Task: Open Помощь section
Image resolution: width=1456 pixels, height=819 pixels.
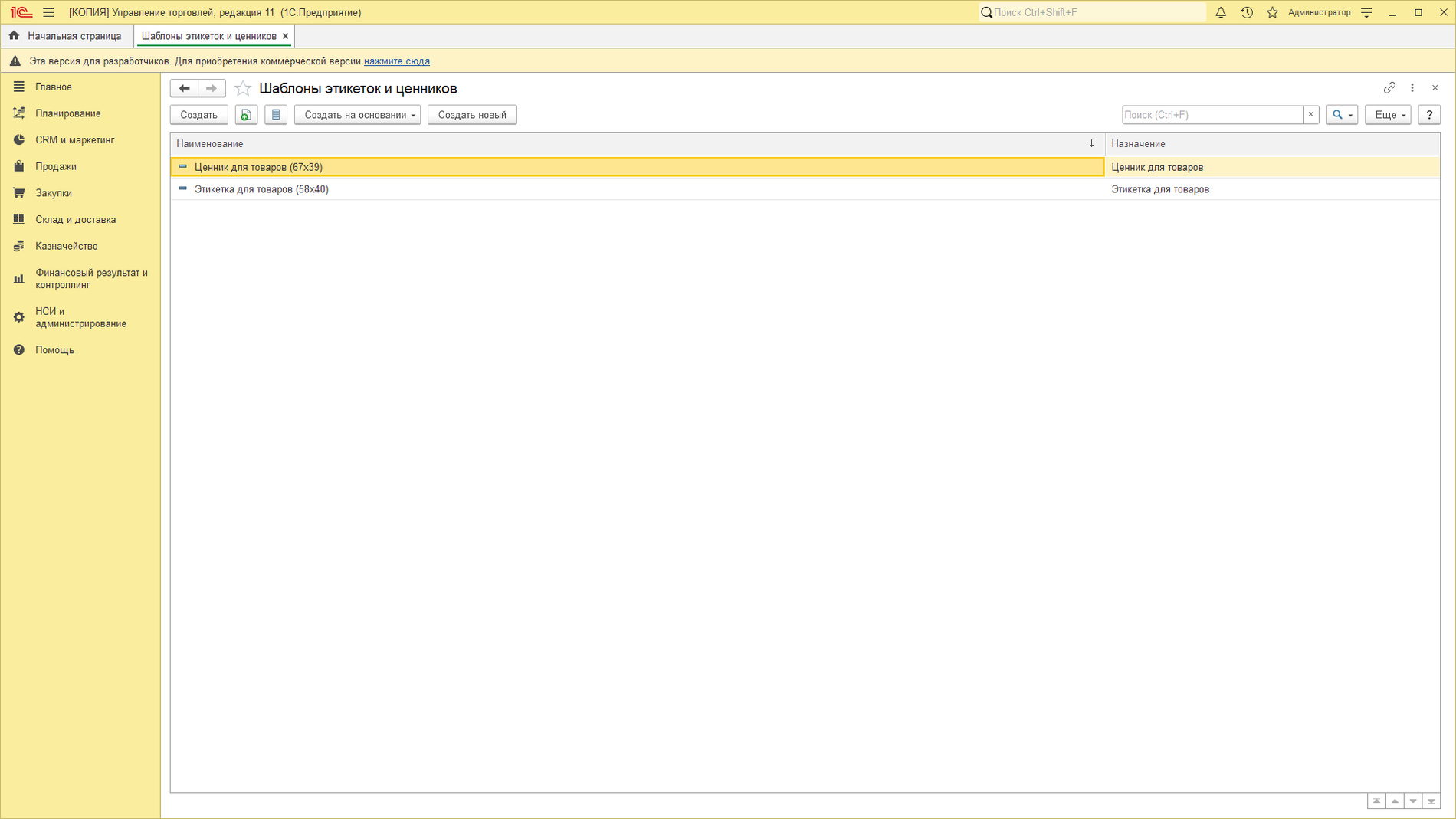Action: pyautogui.click(x=80, y=350)
